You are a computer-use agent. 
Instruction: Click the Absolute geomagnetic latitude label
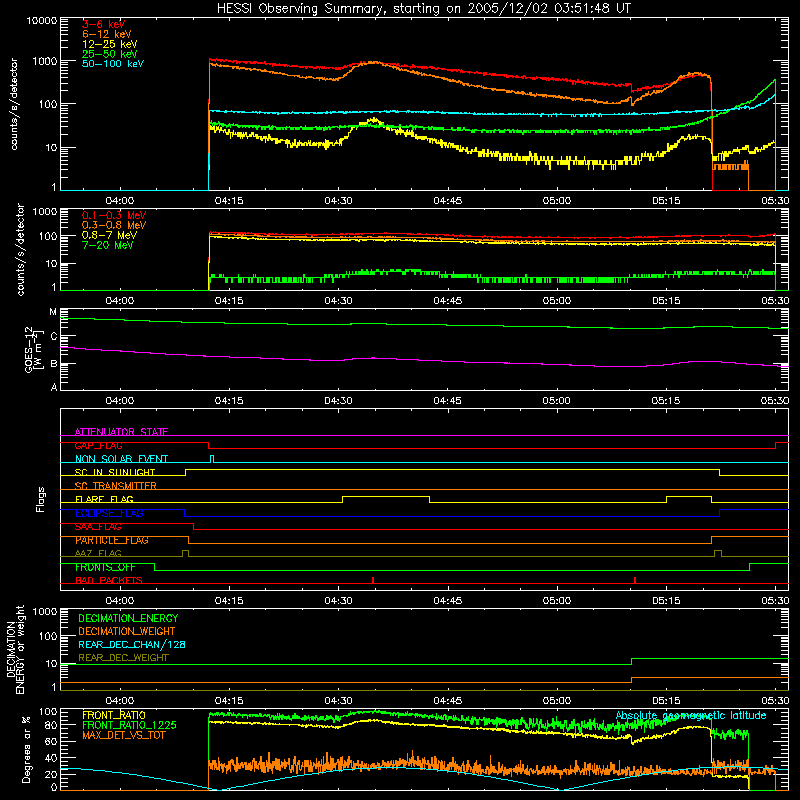pyautogui.click(x=691, y=715)
